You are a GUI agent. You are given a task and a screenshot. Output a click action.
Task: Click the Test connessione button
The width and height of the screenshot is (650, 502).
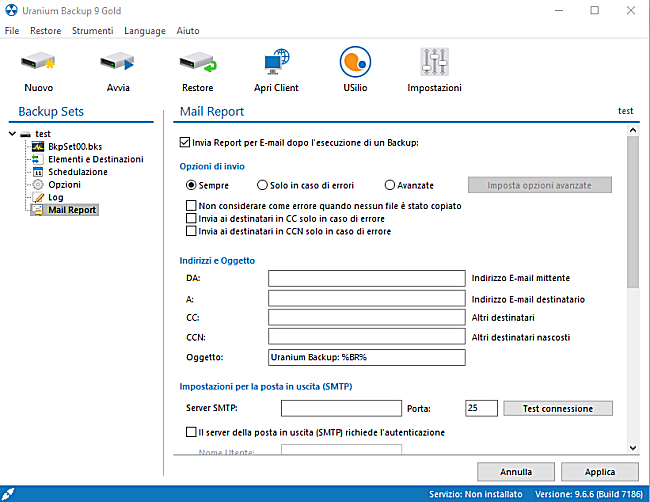pyautogui.click(x=558, y=408)
